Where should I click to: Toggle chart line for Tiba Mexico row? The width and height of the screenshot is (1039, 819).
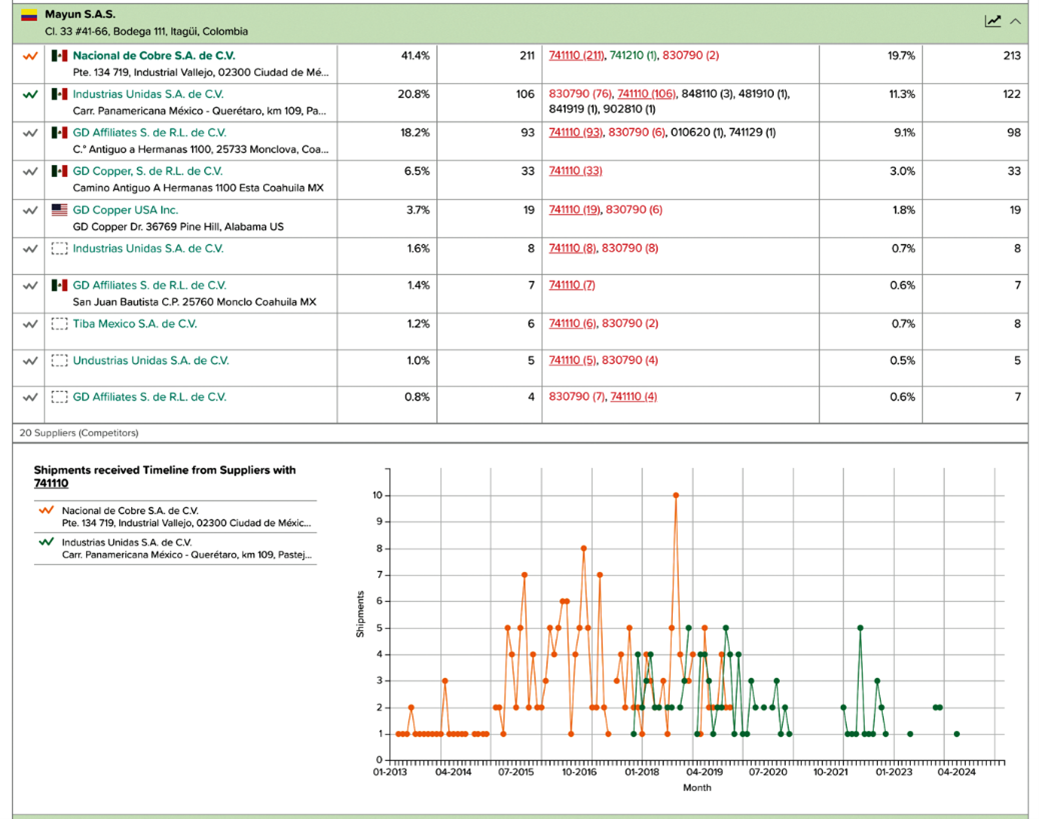(30, 325)
